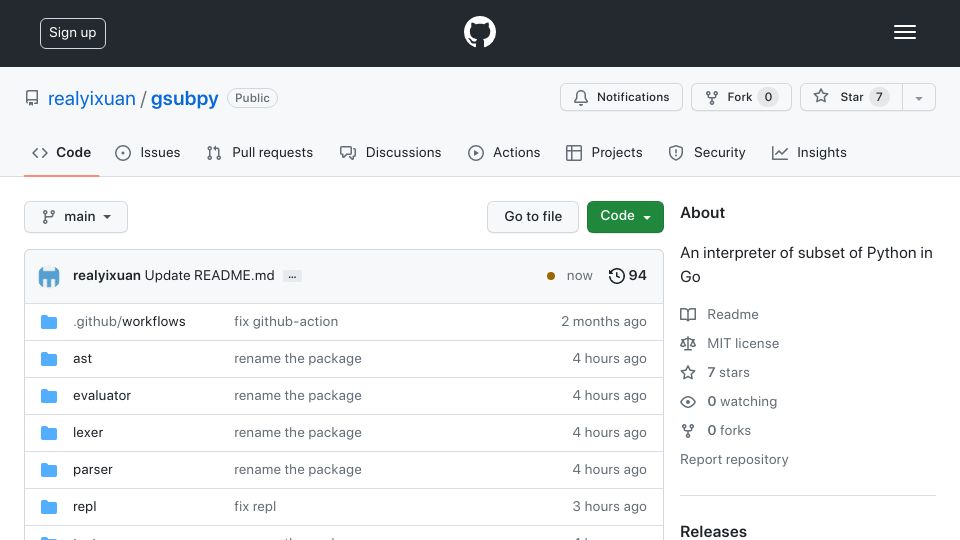Click the folder icon for .github/workflows

pos(49,322)
